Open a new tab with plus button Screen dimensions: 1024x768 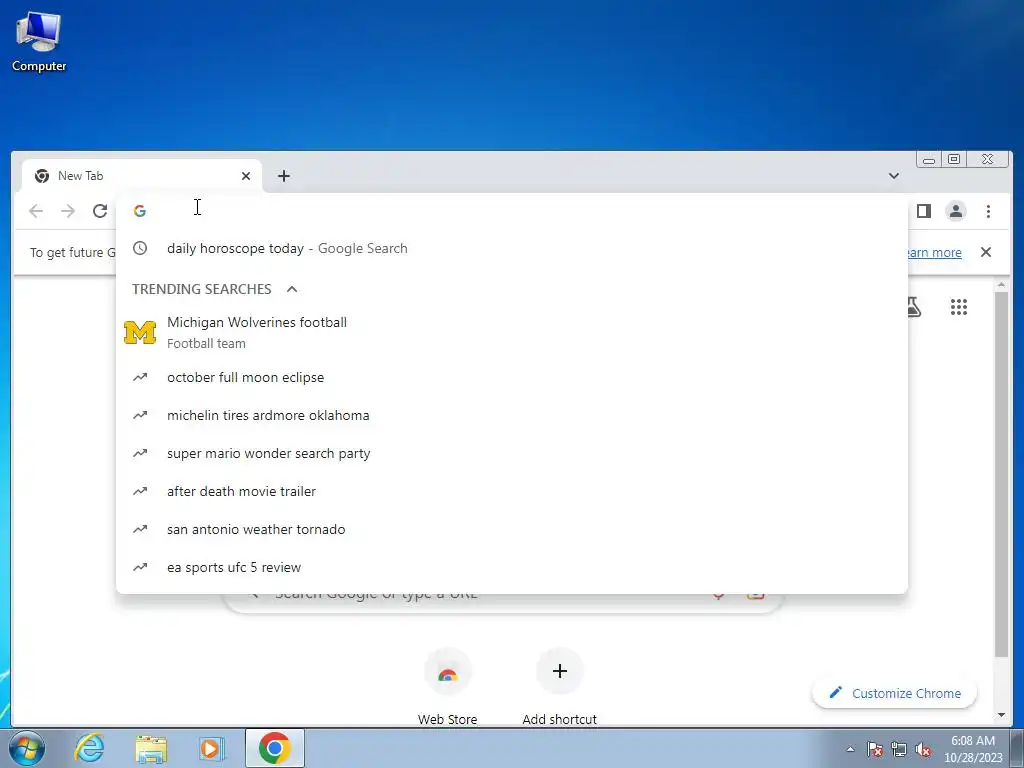pyautogui.click(x=283, y=176)
